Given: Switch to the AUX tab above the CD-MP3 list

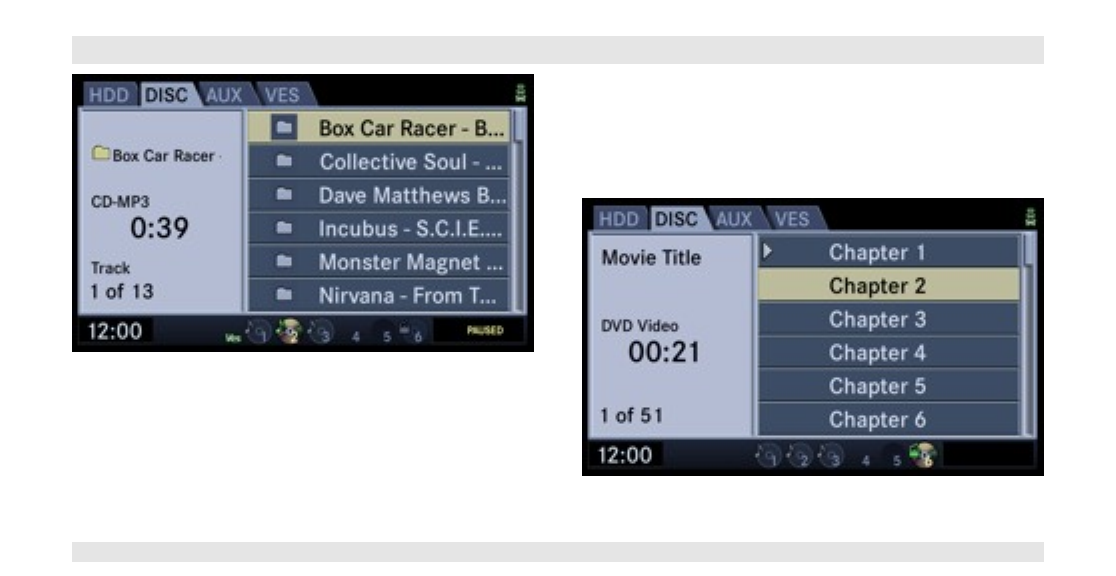Looking at the screenshot, I should coord(224,95).
